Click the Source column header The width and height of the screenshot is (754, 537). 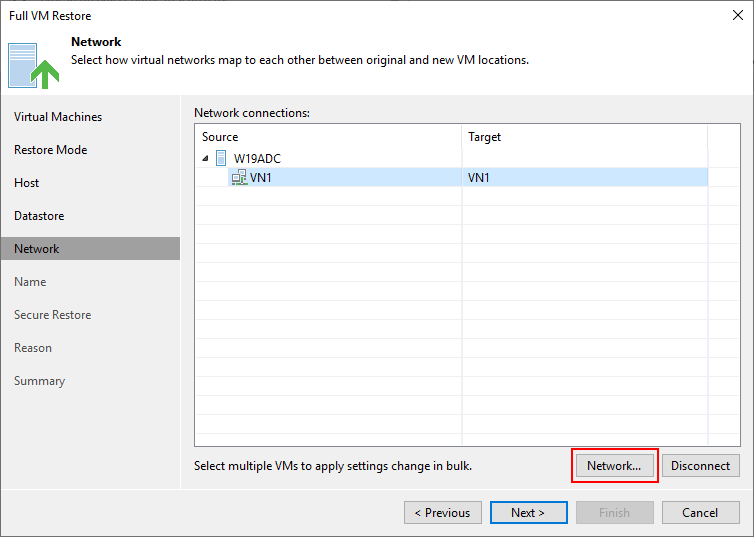328,137
